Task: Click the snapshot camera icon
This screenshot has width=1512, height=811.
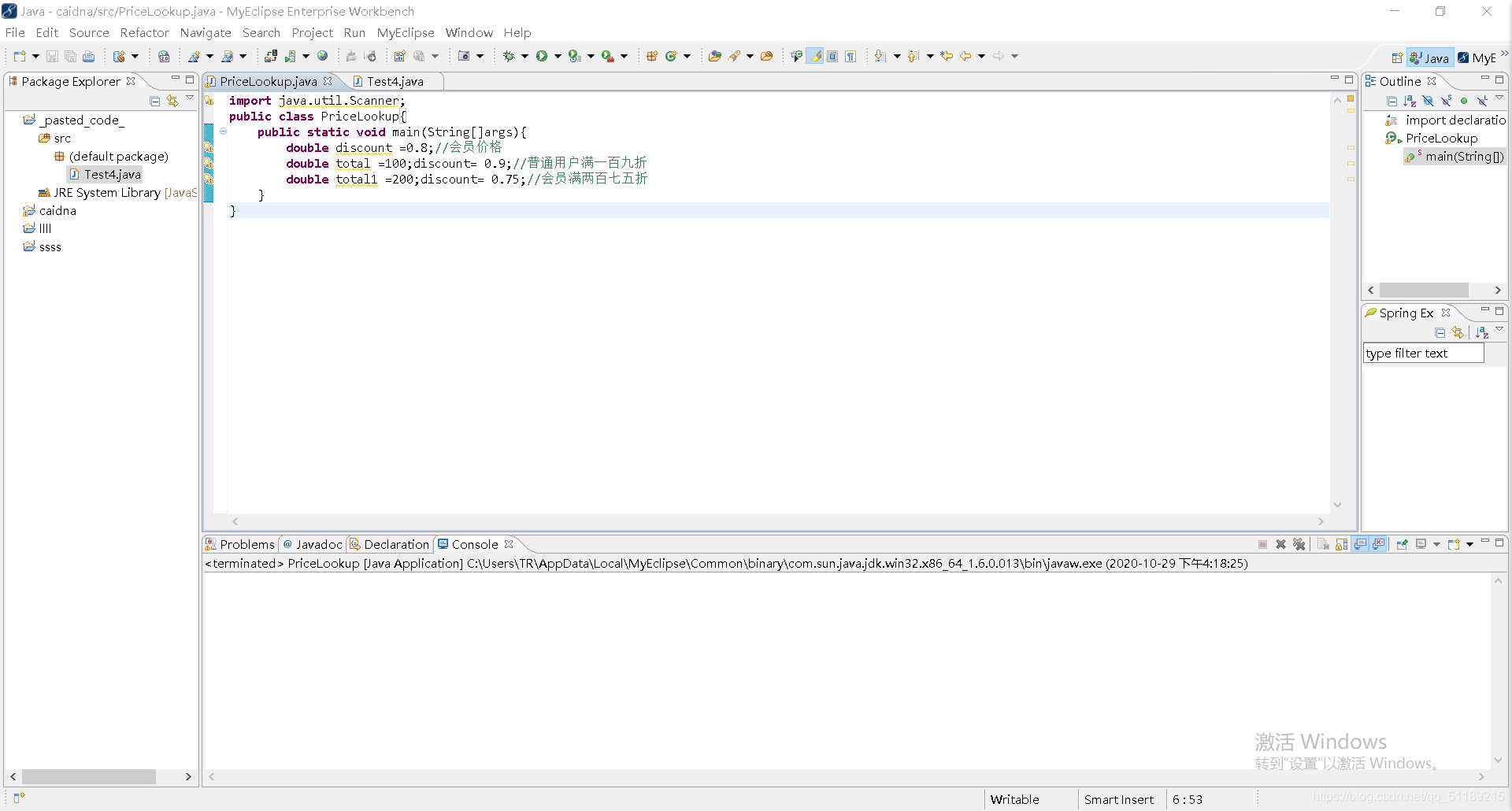Action: [x=464, y=56]
